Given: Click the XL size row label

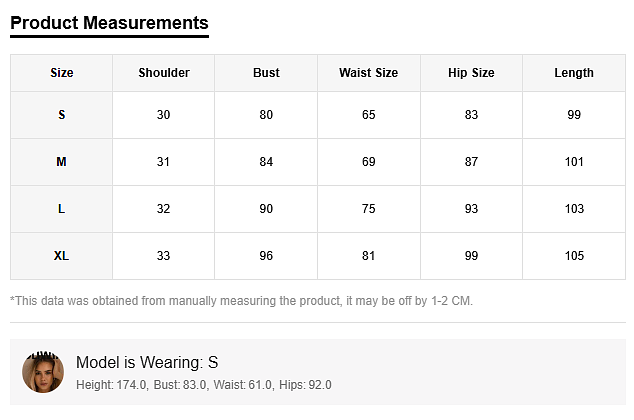Looking at the screenshot, I should click(62, 256).
